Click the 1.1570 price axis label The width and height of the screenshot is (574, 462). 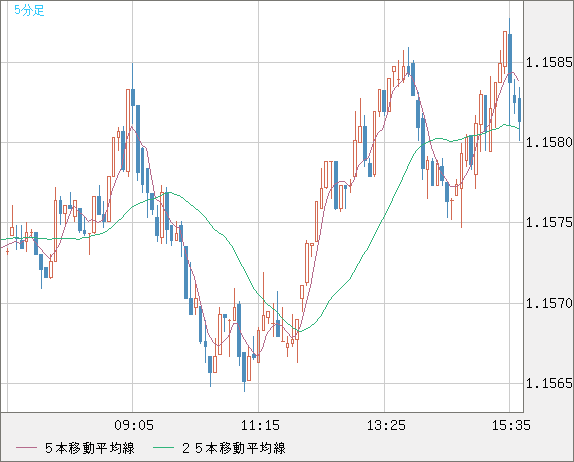(548, 303)
